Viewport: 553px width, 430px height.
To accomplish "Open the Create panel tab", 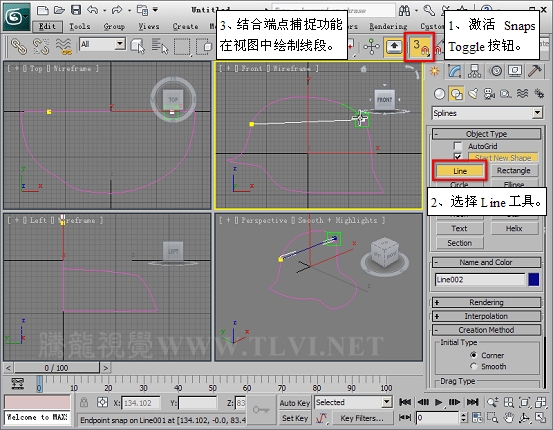I will (x=434, y=71).
